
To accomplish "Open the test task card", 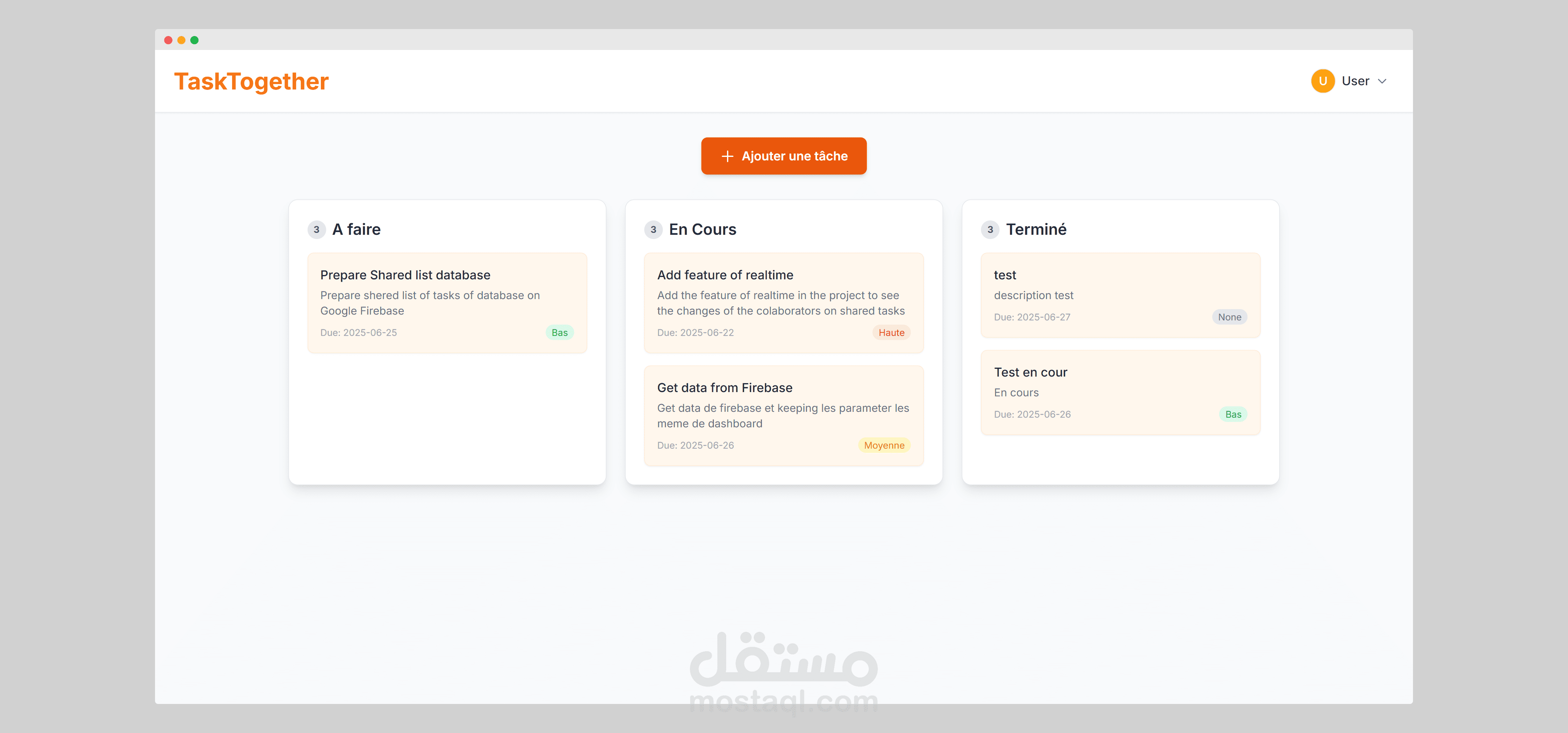I will [x=1120, y=295].
